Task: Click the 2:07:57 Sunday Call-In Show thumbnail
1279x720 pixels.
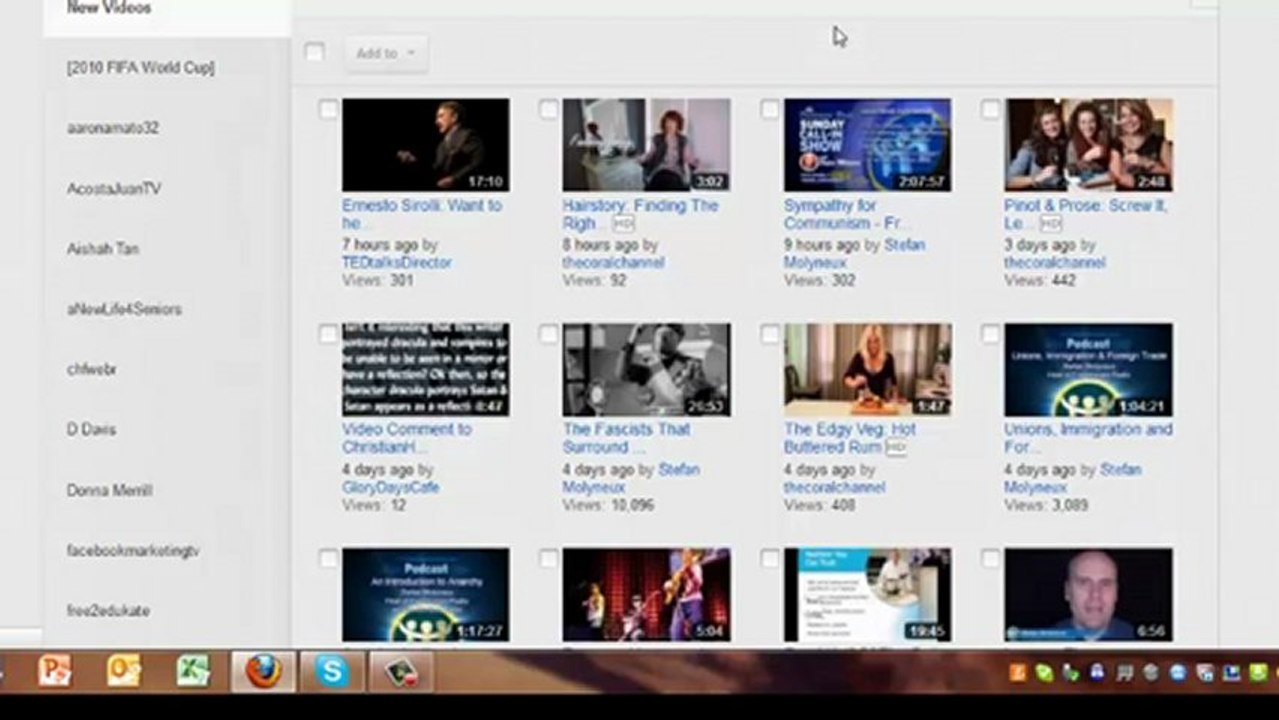Action: pyautogui.click(x=867, y=145)
